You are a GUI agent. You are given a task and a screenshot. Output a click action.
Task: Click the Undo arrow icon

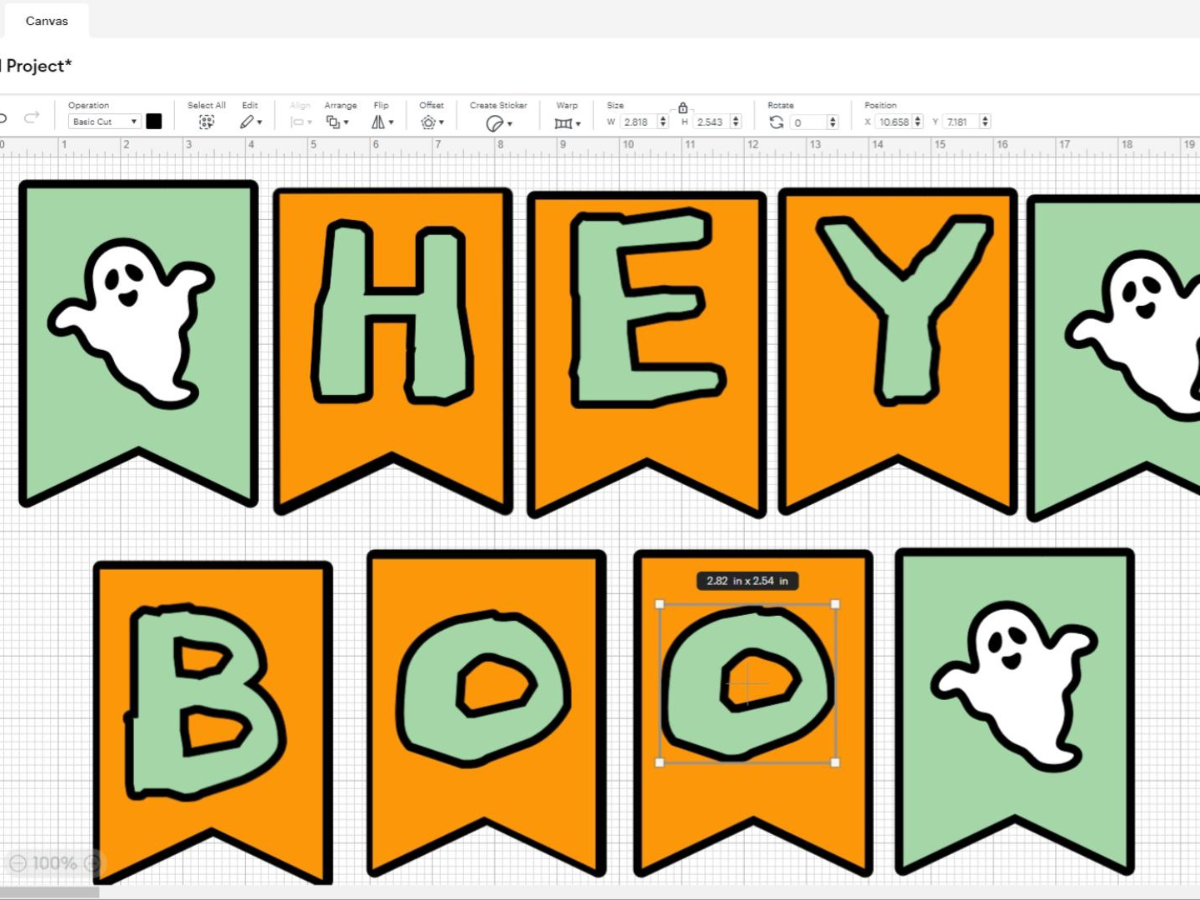[x=5, y=118]
